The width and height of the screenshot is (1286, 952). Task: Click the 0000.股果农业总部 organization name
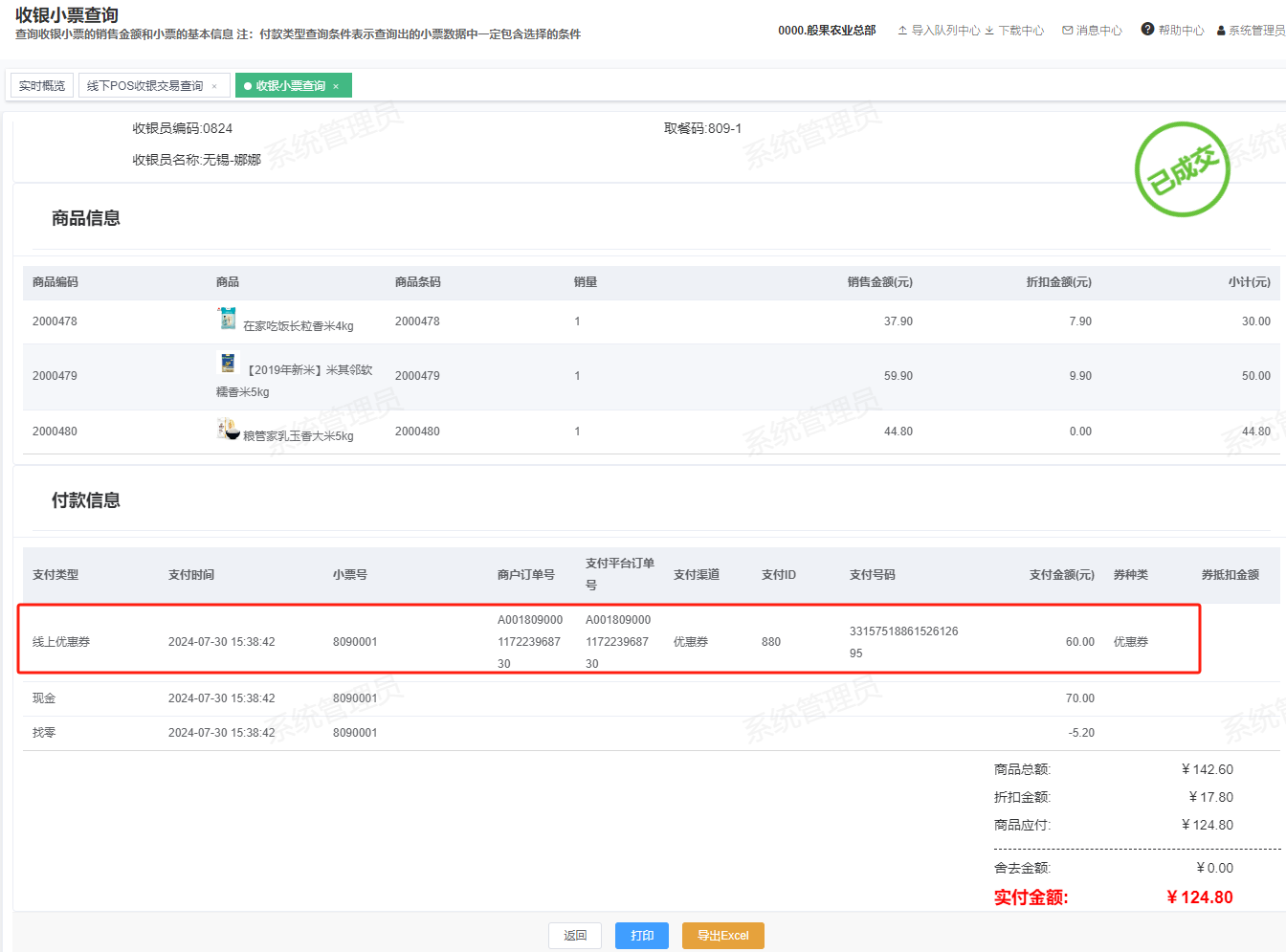[x=827, y=31]
